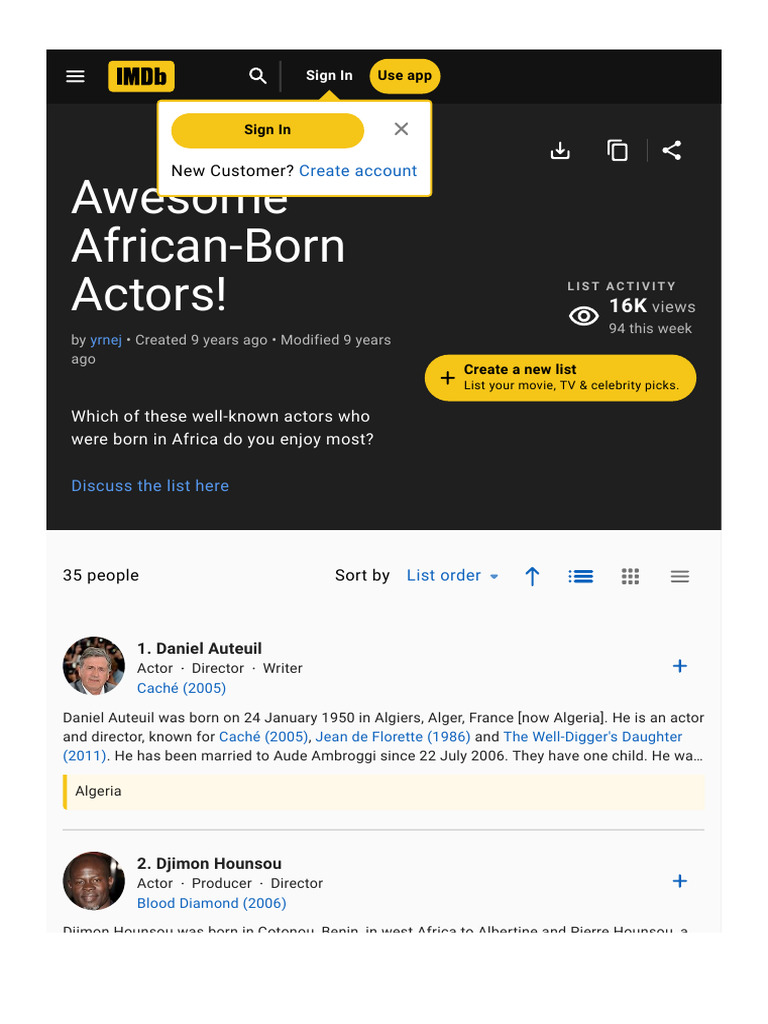Switch to grid view
Screen dimensions: 768x1024
(x=630, y=576)
